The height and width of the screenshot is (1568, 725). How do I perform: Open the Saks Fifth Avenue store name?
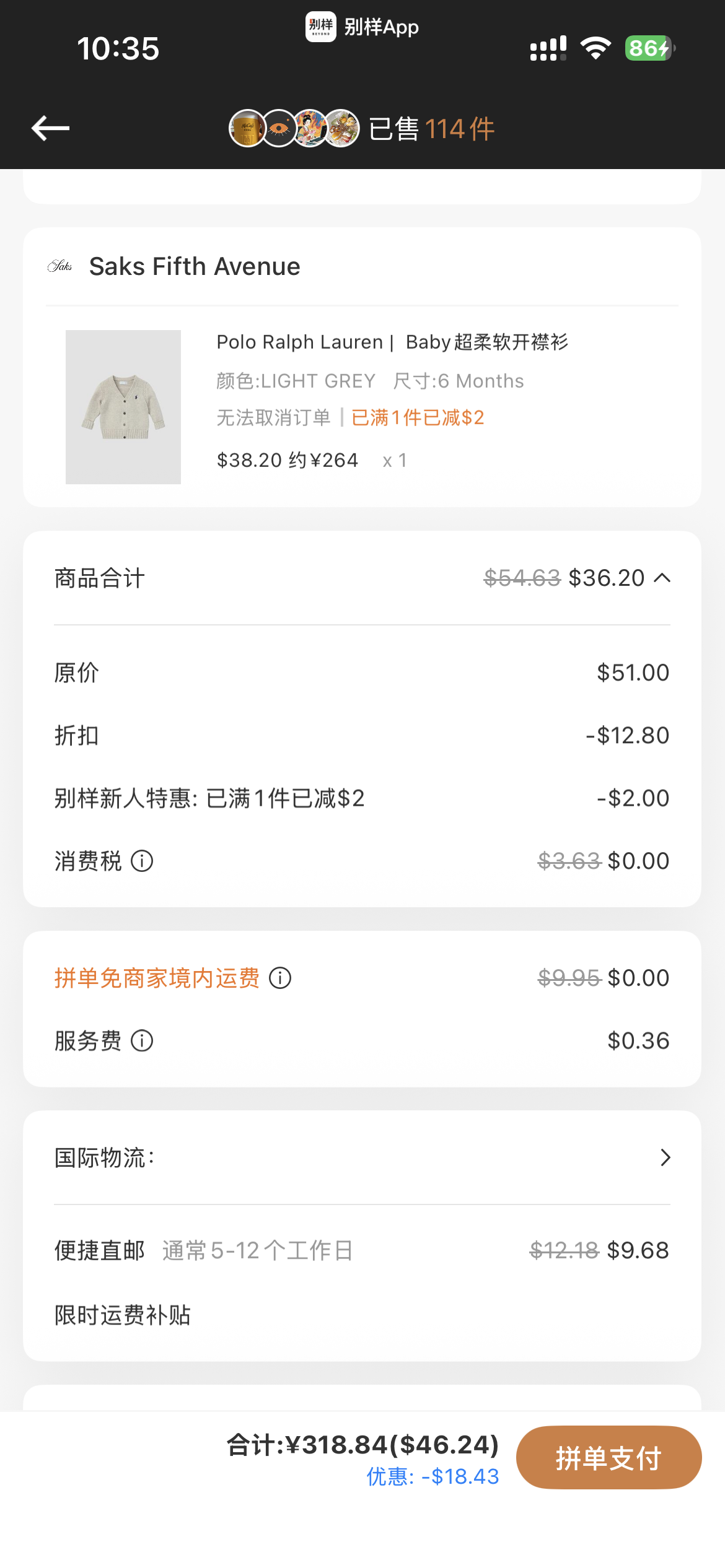click(195, 266)
